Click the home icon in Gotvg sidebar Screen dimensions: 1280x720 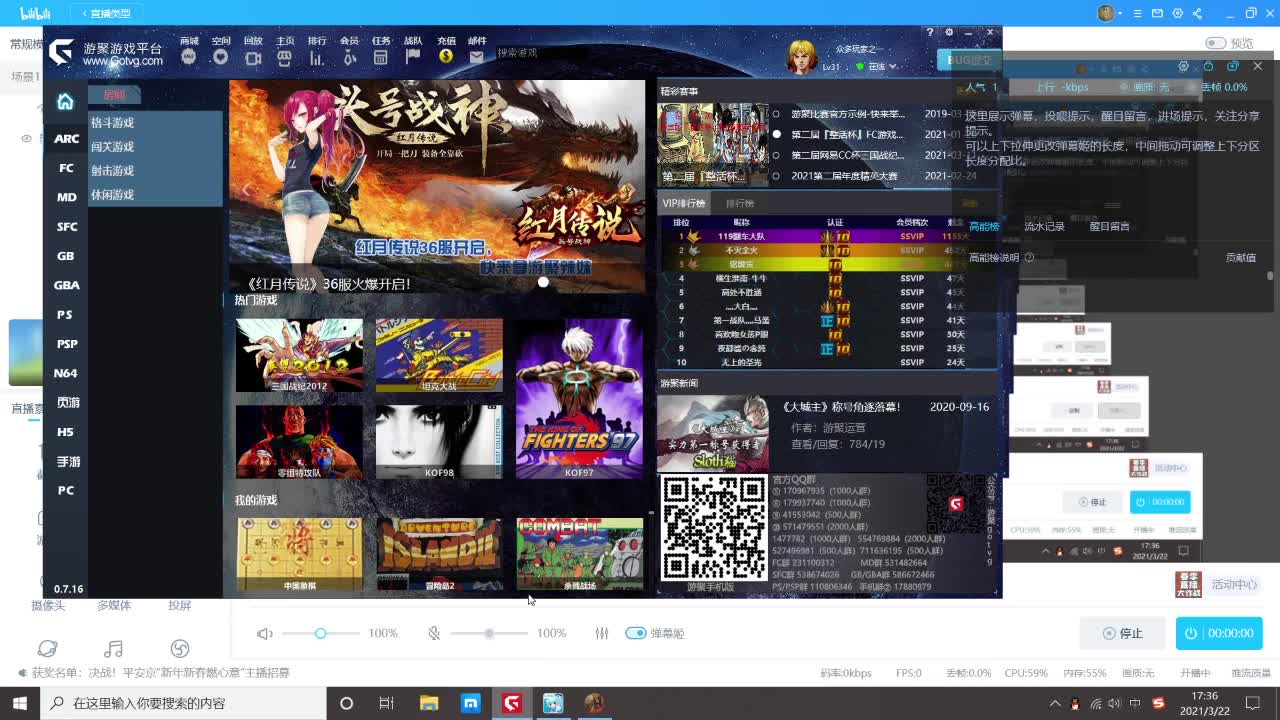(x=65, y=102)
